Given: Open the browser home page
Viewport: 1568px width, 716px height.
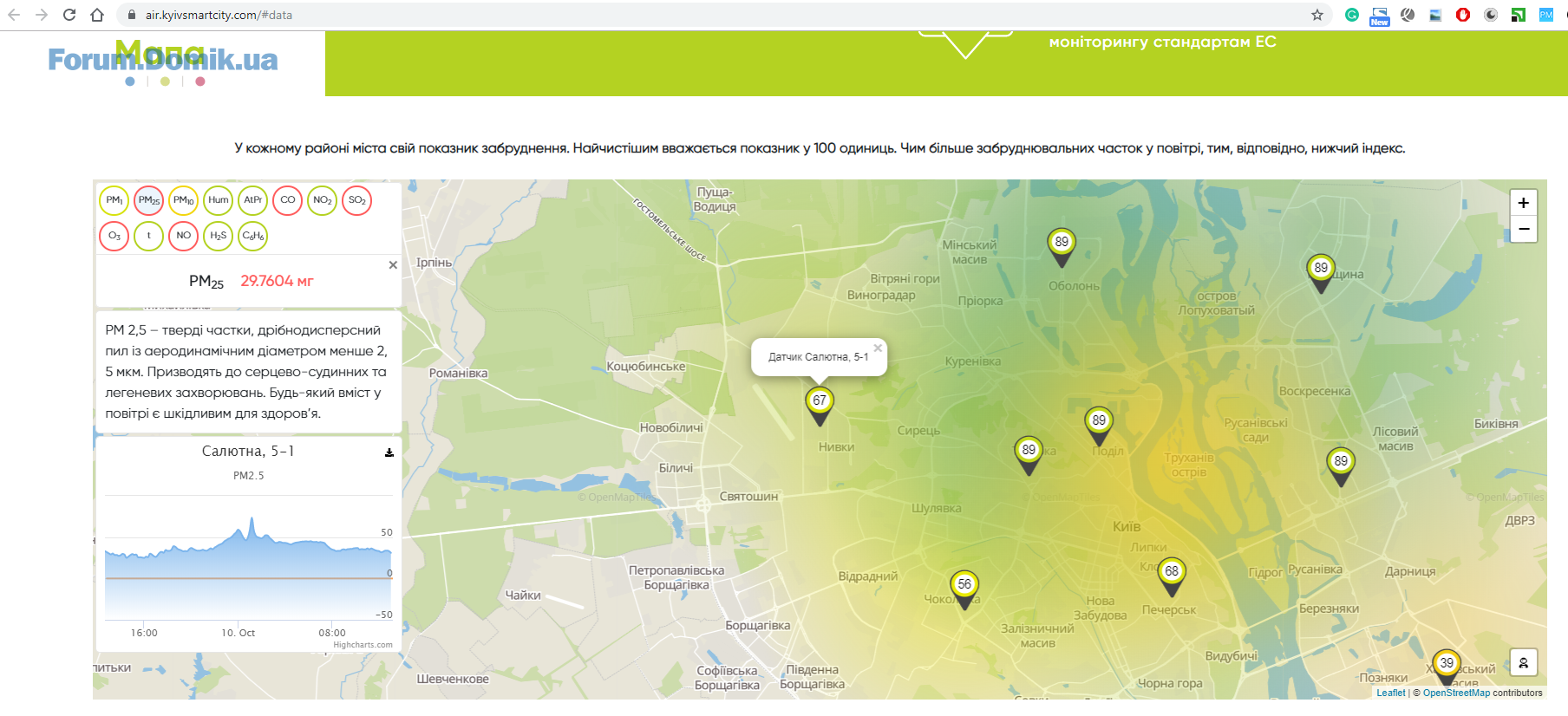Looking at the screenshot, I should coord(97,15).
